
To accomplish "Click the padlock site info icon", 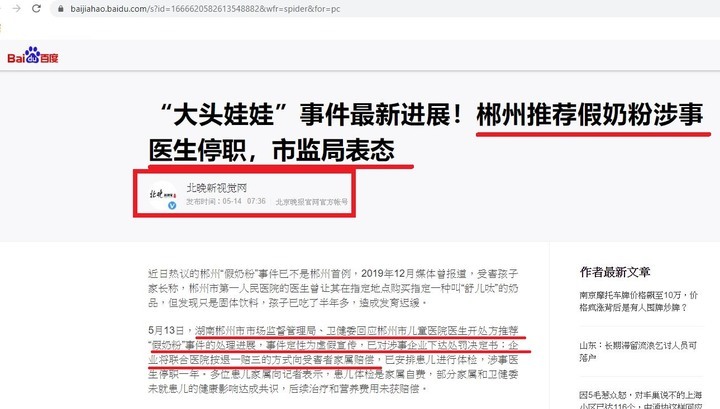I will point(61,9).
